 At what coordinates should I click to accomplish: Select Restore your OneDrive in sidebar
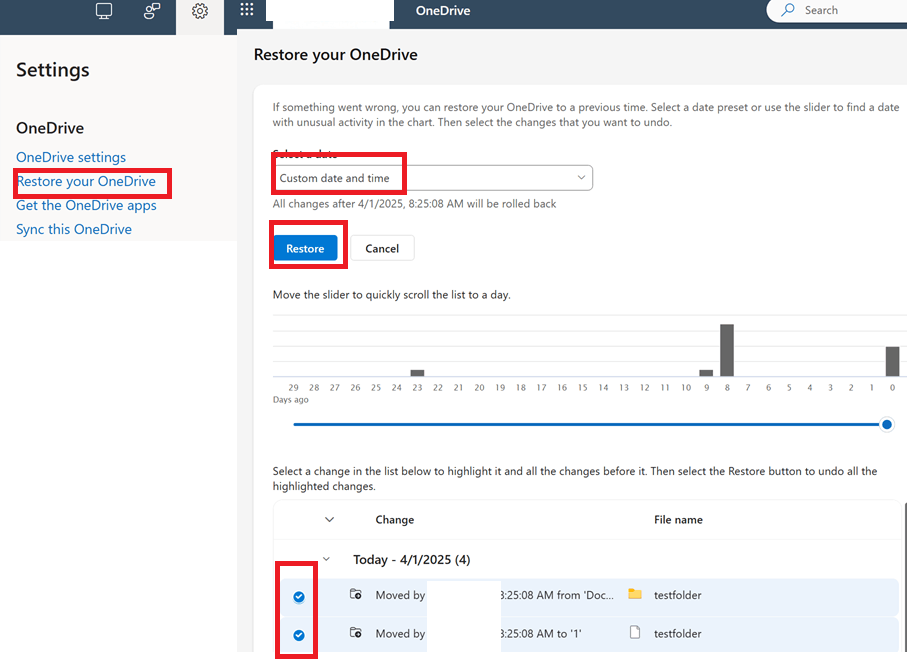(x=86, y=182)
